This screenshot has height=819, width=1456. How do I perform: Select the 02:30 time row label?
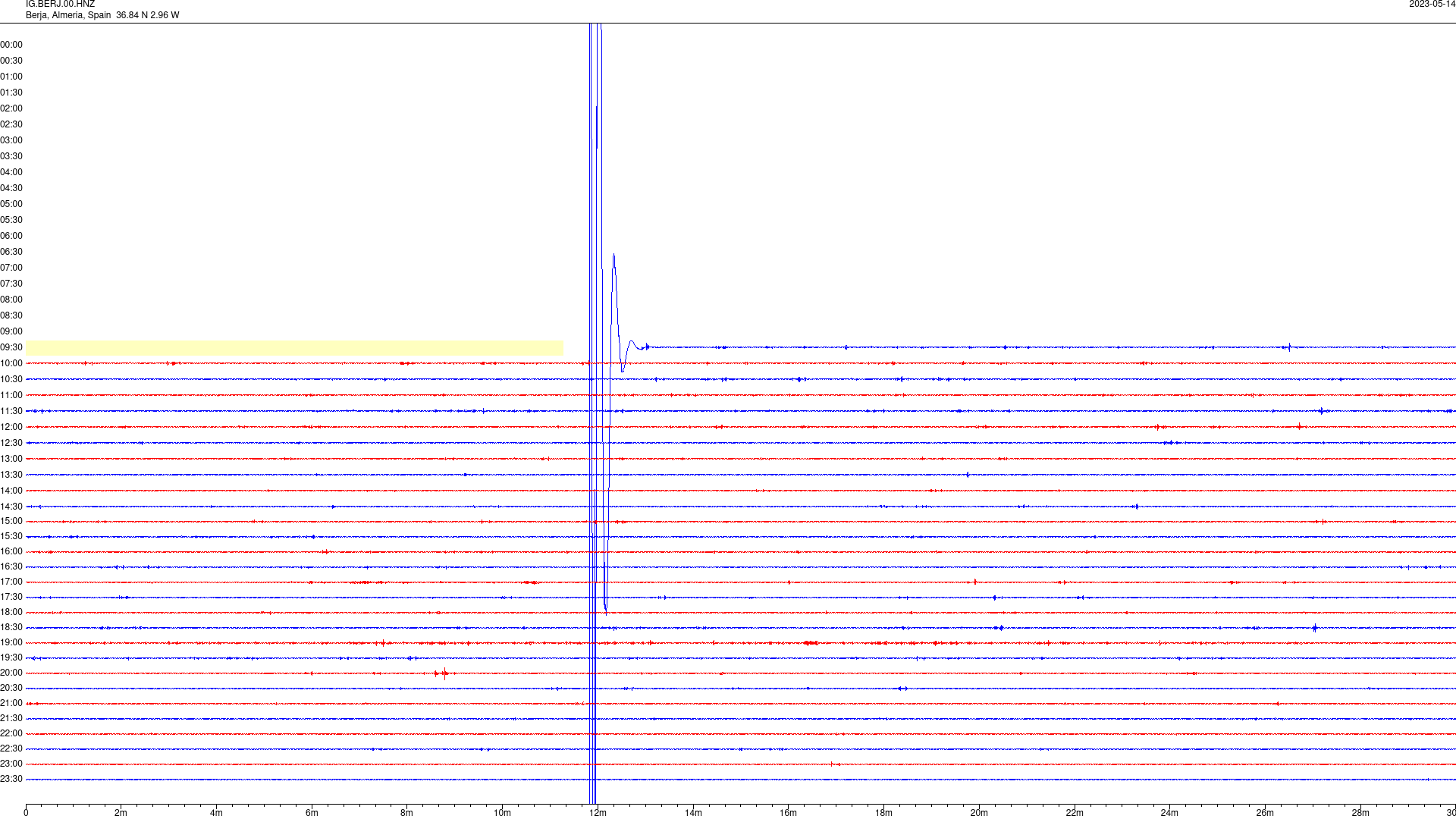pyautogui.click(x=11, y=124)
